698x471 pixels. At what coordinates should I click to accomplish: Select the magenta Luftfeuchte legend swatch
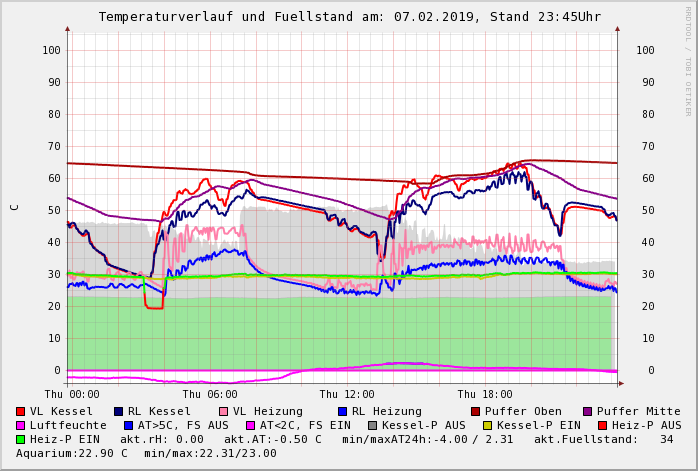[x=21, y=425]
